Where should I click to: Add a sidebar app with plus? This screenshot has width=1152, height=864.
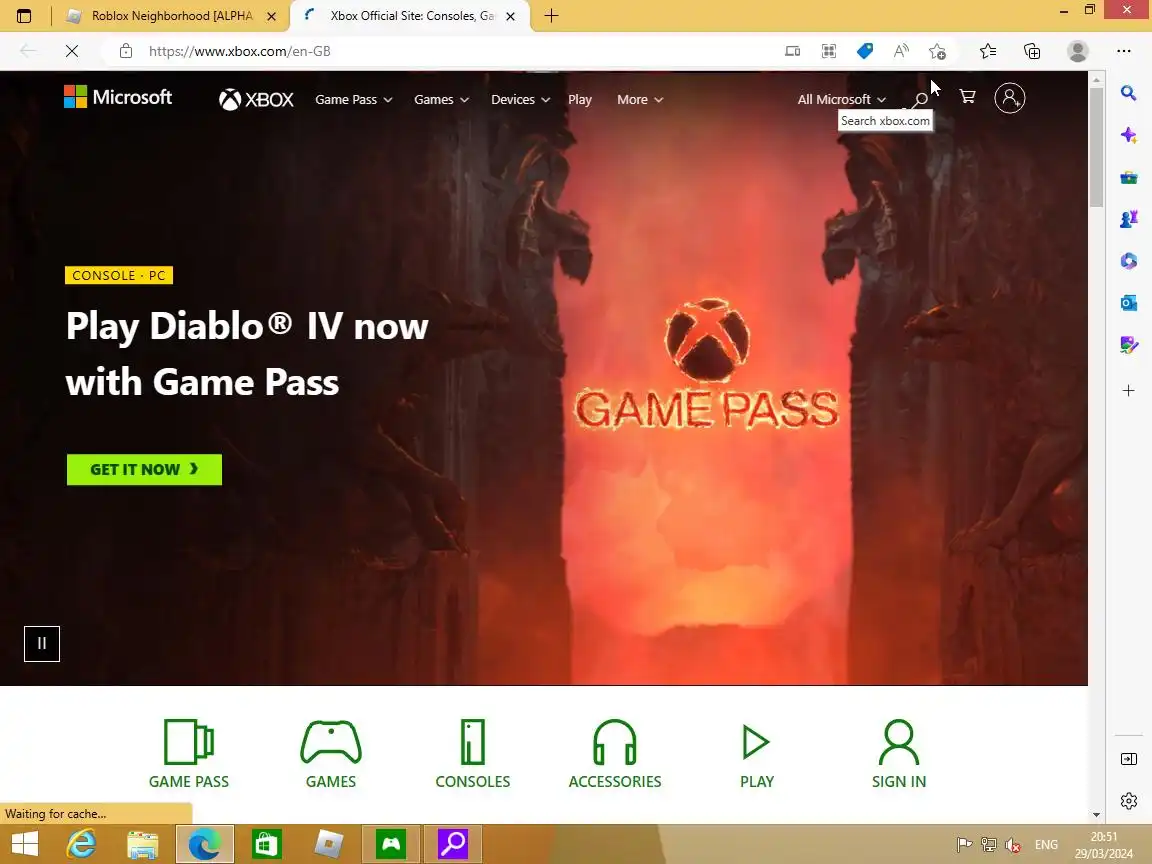point(1128,390)
